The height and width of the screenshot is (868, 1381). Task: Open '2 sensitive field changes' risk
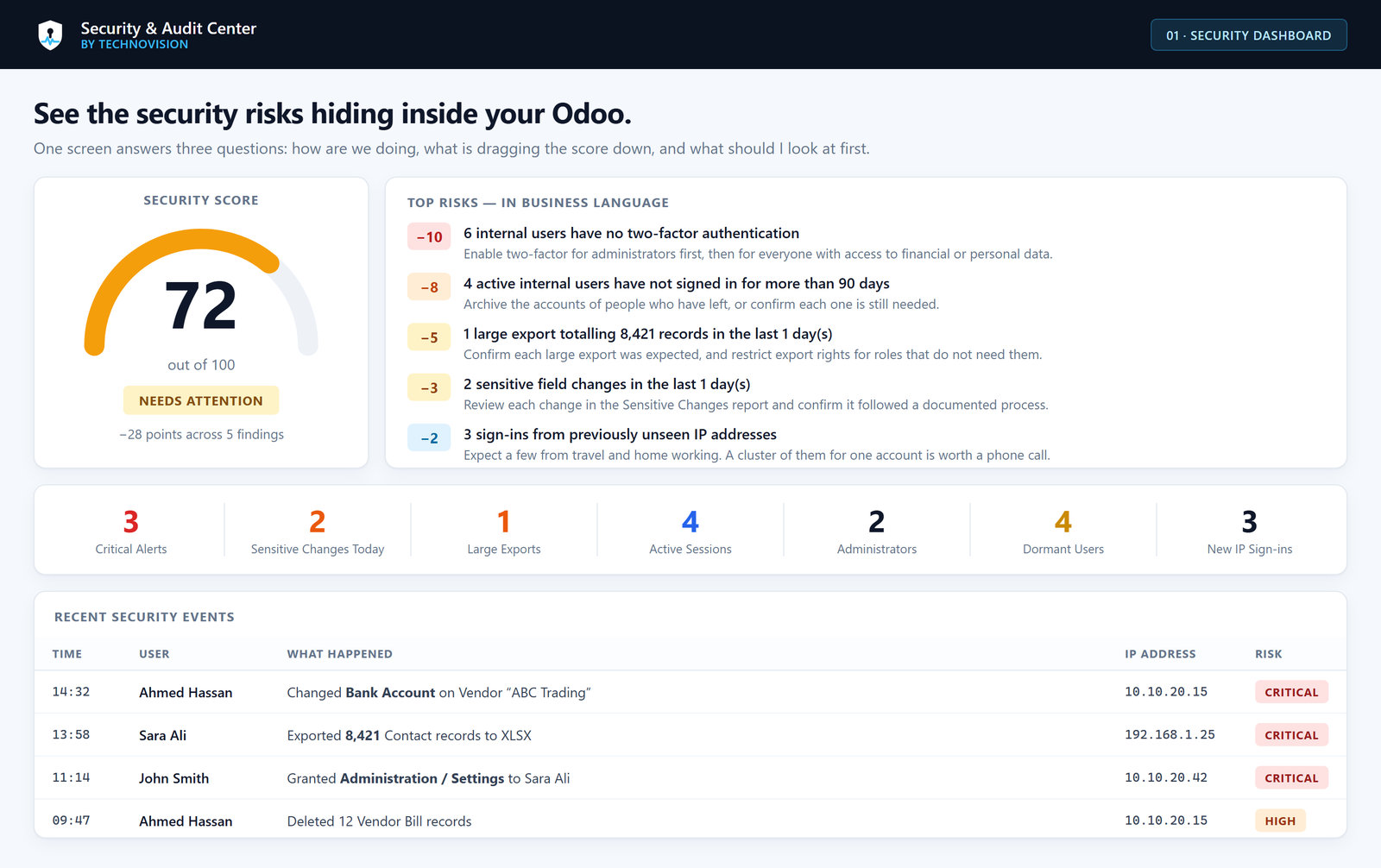(x=607, y=384)
